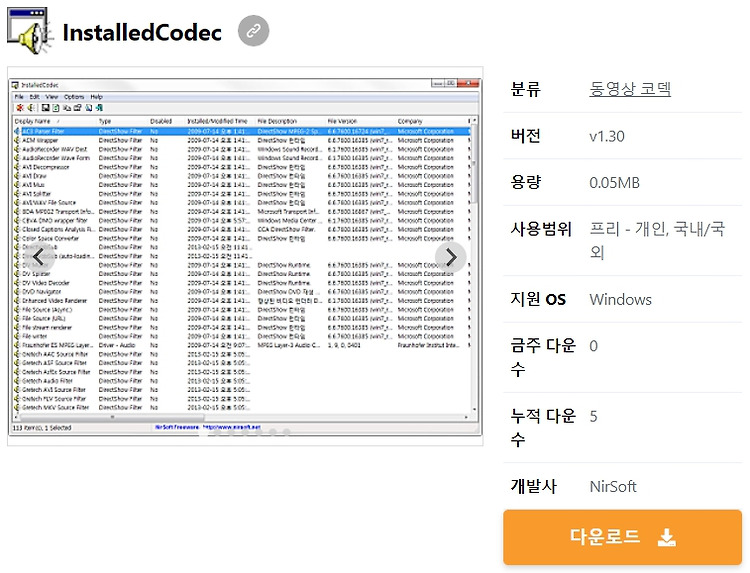
Task: Go to previous screenshot with left chevron
Action: pos(39,257)
